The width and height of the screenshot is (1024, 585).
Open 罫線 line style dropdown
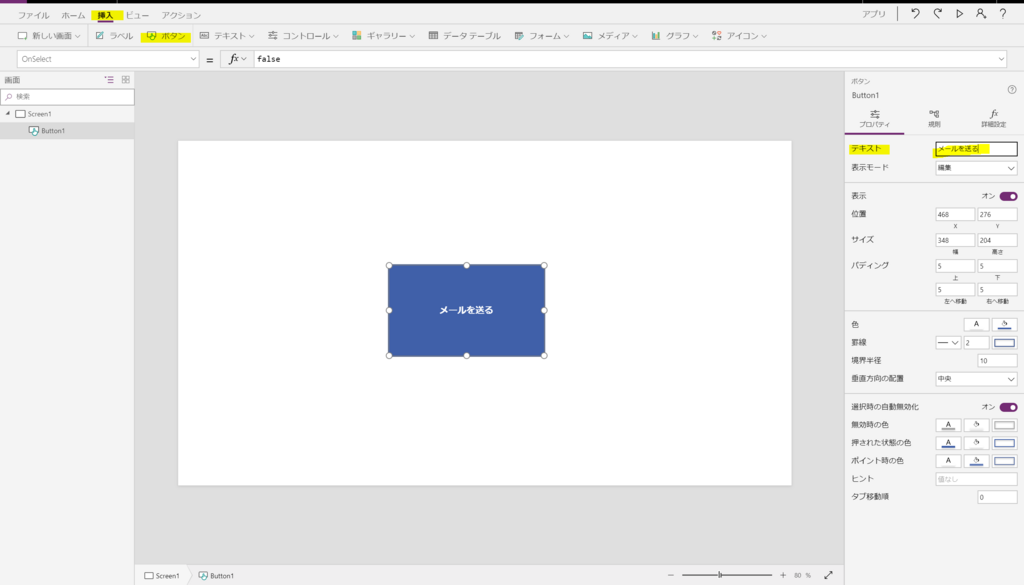click(948, 343)
